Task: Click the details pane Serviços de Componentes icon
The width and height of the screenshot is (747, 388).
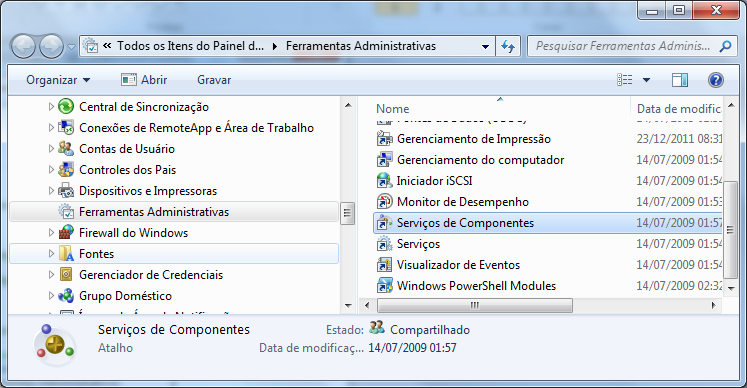Action: [54, 344]
